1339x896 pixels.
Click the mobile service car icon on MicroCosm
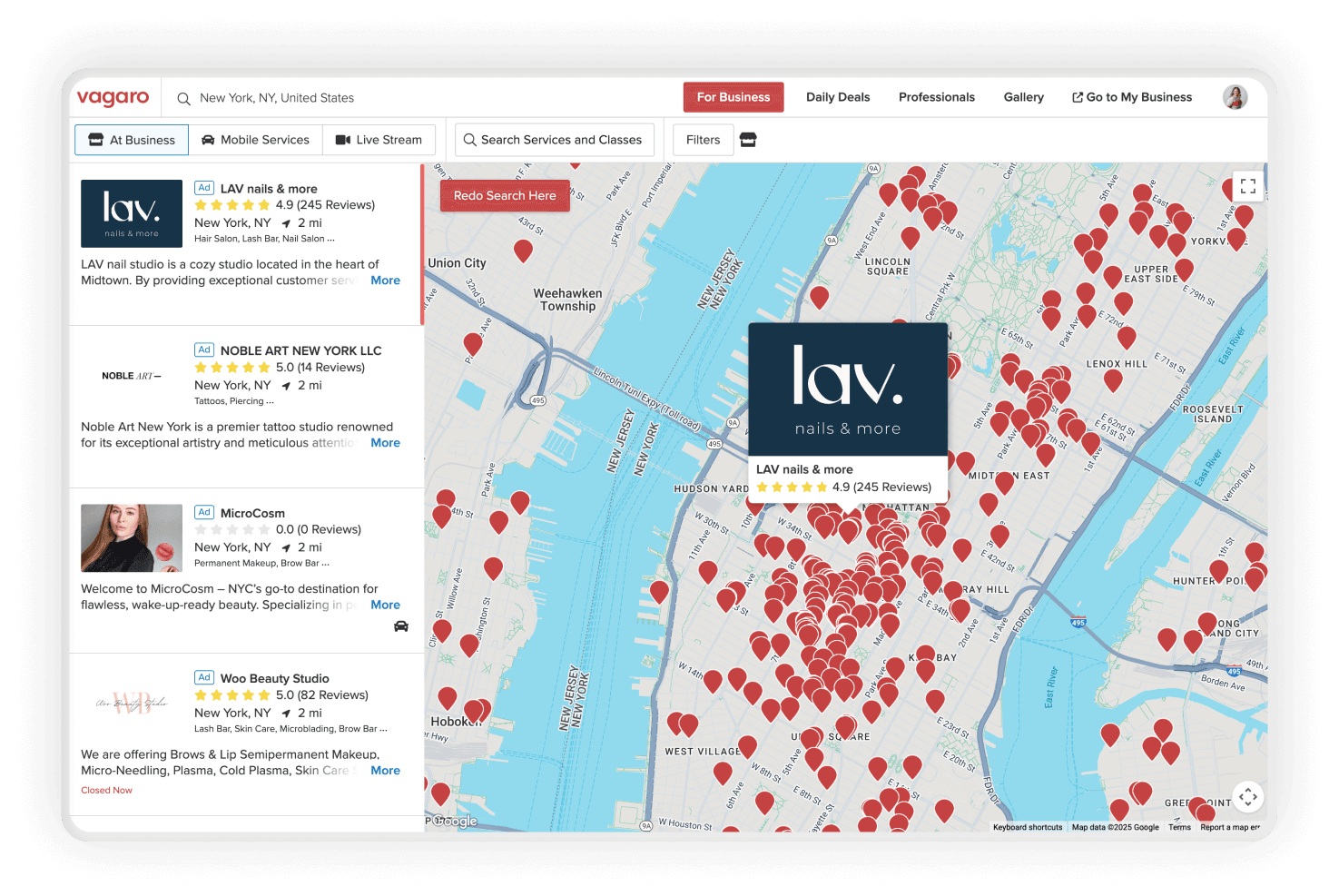point(400,626)
